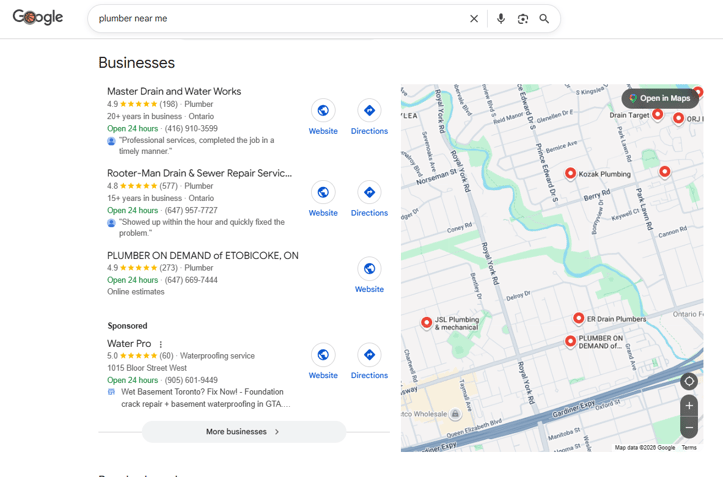Click Open in Maps button
The image size is (723, 477).
pyautogui.click(x=659, y=98)
